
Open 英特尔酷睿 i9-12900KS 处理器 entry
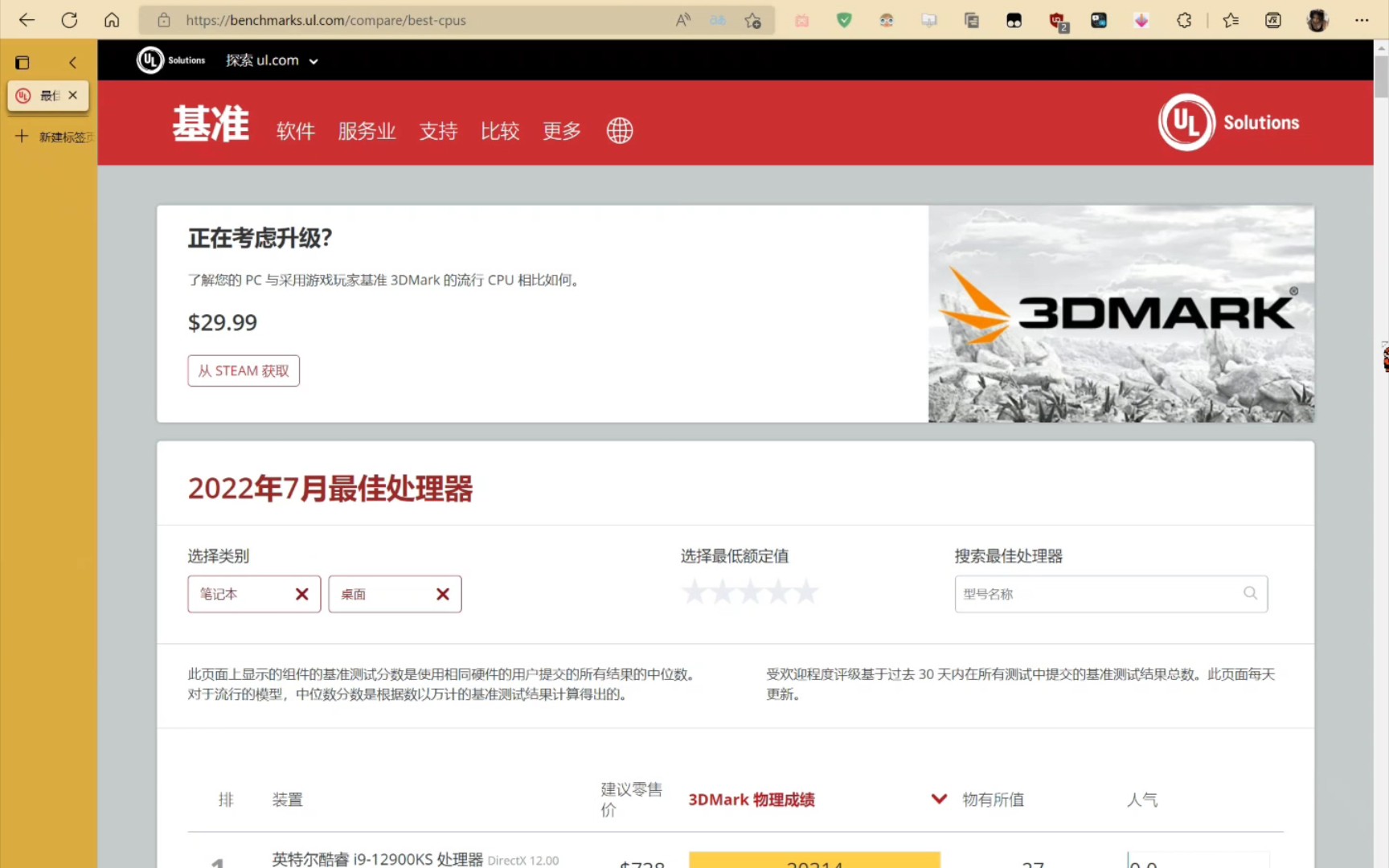coord(378,859)
